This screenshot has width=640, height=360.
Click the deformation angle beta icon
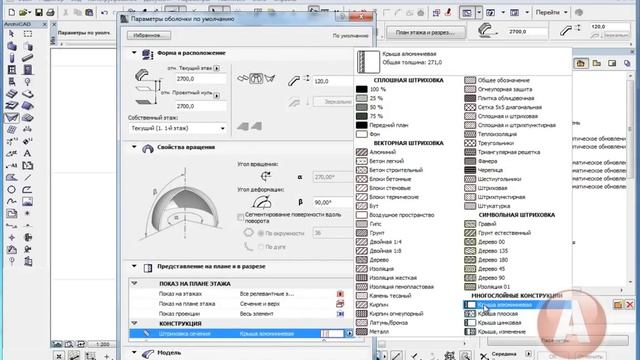click(262, 202)
